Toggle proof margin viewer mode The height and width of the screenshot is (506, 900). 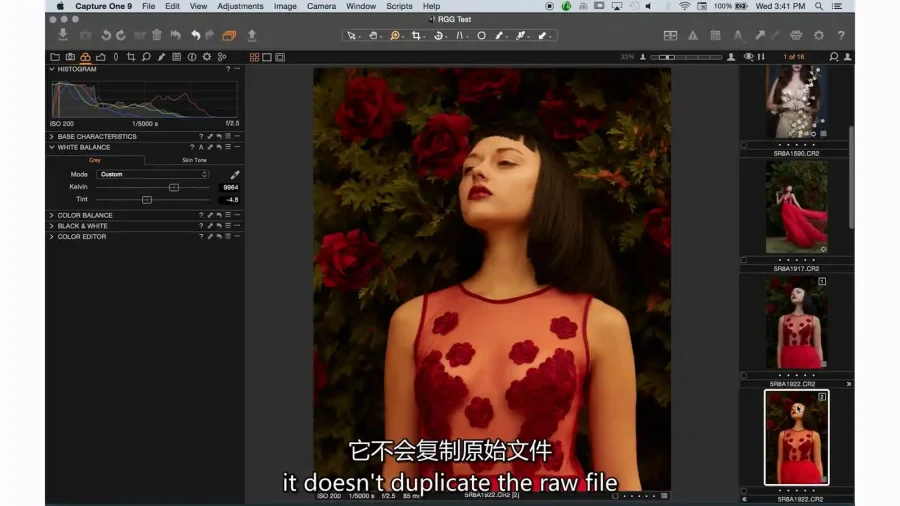click(280, 57)
